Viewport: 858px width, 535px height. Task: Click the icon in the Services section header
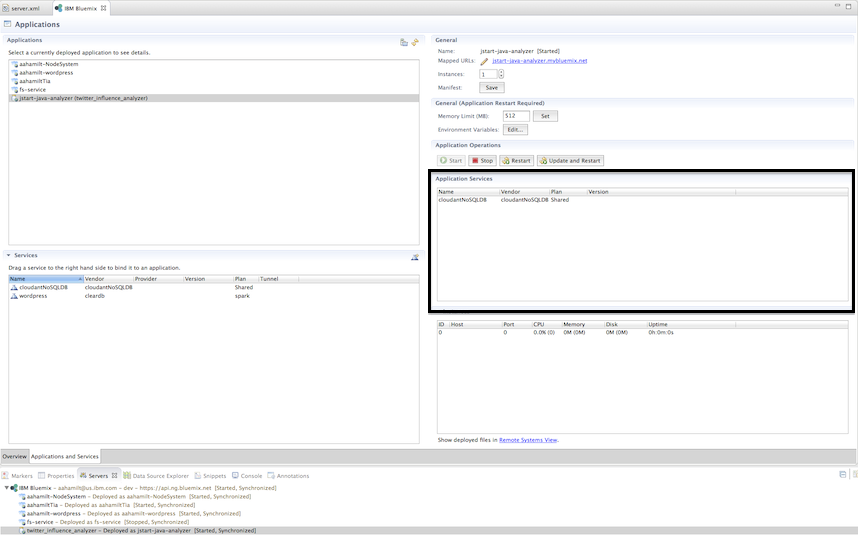tap(415, 257)
